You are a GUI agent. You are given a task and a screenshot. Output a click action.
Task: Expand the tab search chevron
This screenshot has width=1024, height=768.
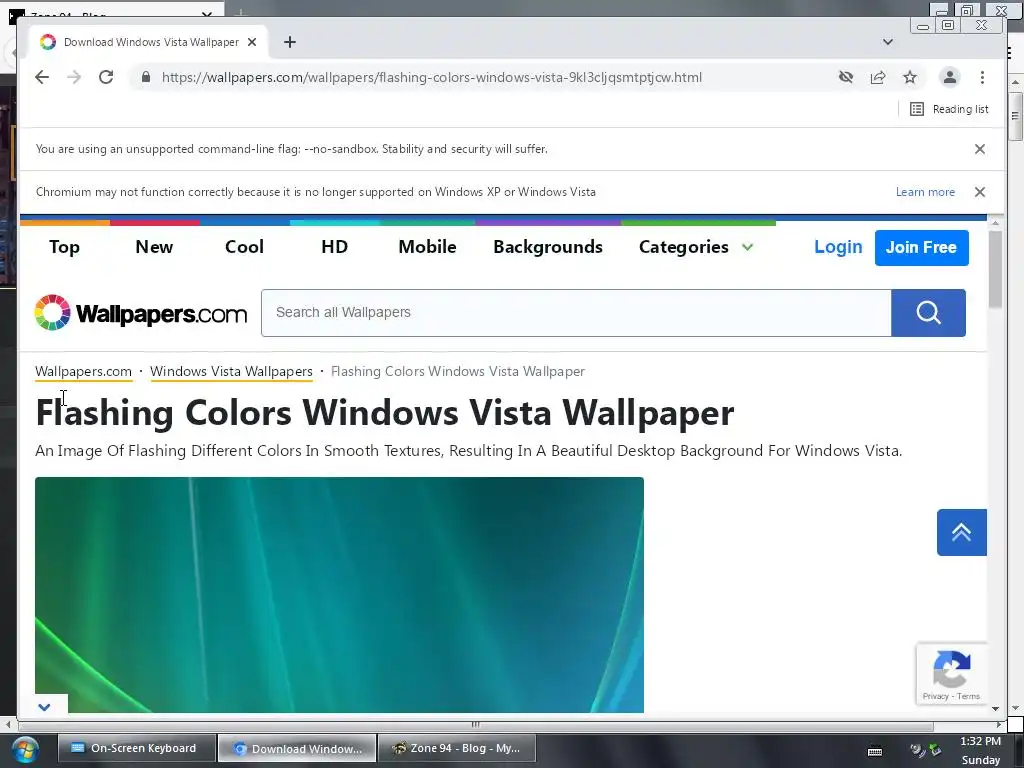click(888, 42)
